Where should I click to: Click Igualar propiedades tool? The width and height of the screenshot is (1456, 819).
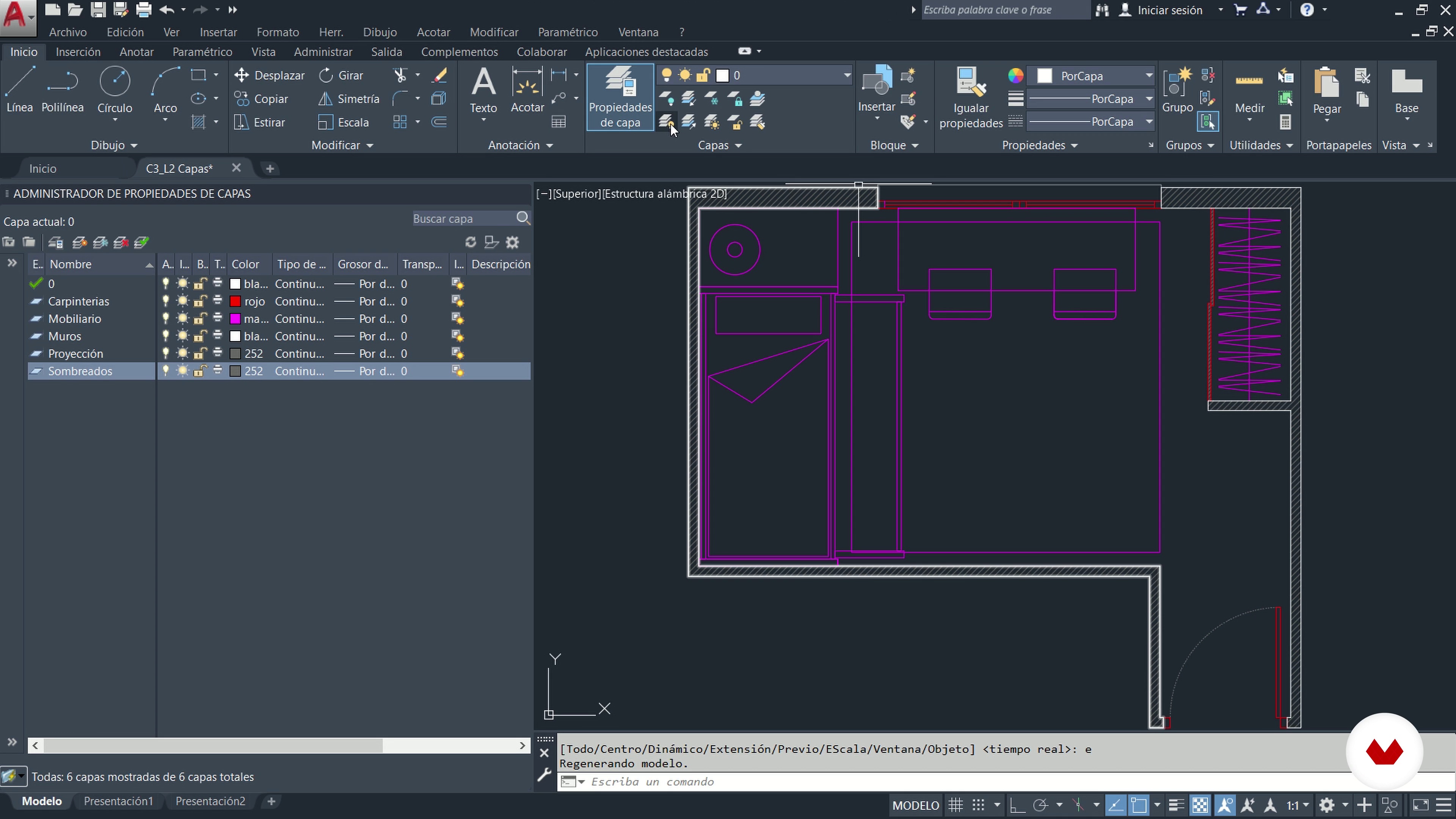(x=971, y=97)
